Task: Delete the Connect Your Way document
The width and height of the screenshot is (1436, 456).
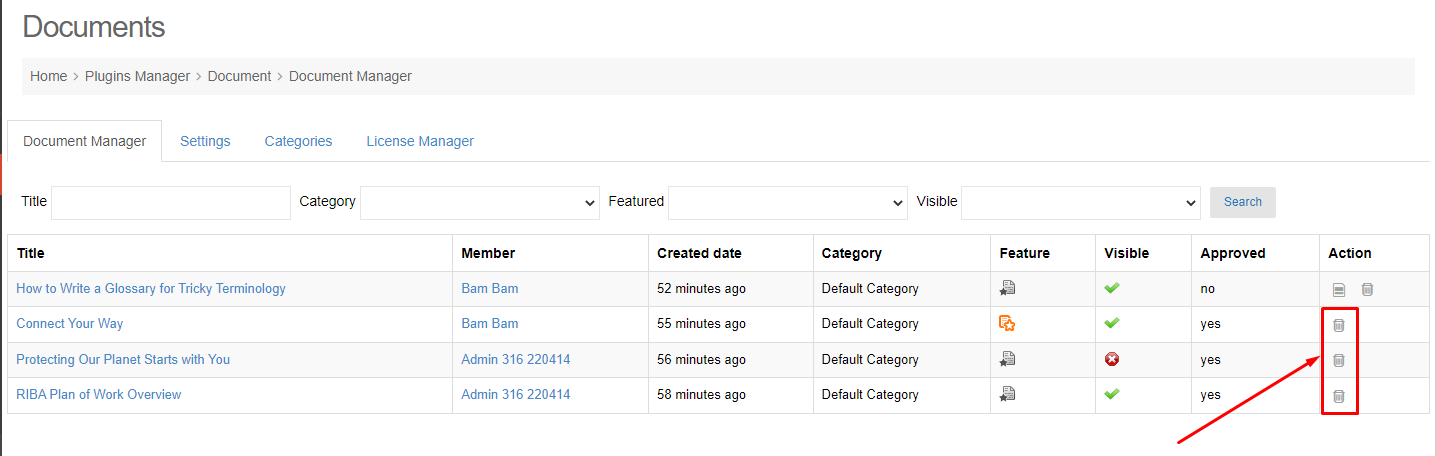Action: (x=1339, y=325)
